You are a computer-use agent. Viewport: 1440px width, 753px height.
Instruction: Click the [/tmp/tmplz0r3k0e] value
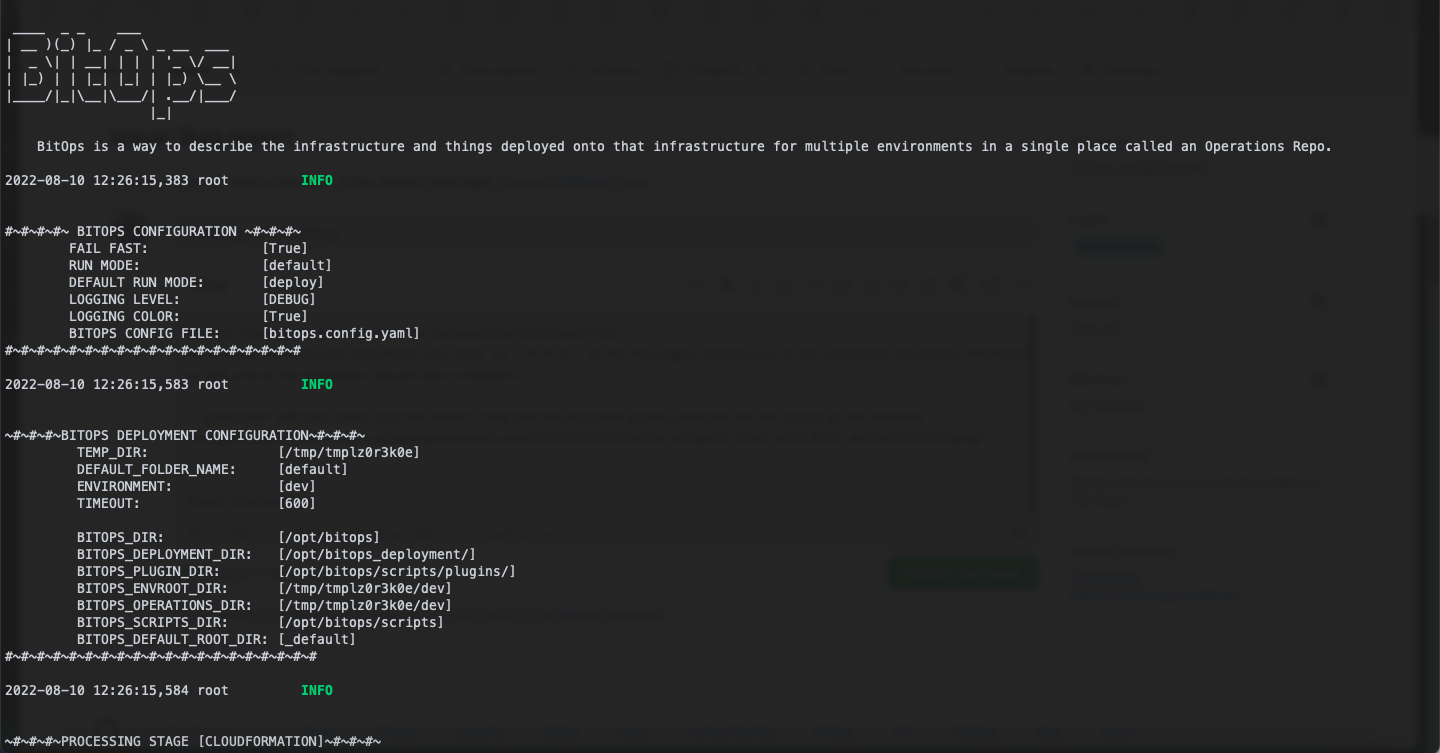coord(349,452)
